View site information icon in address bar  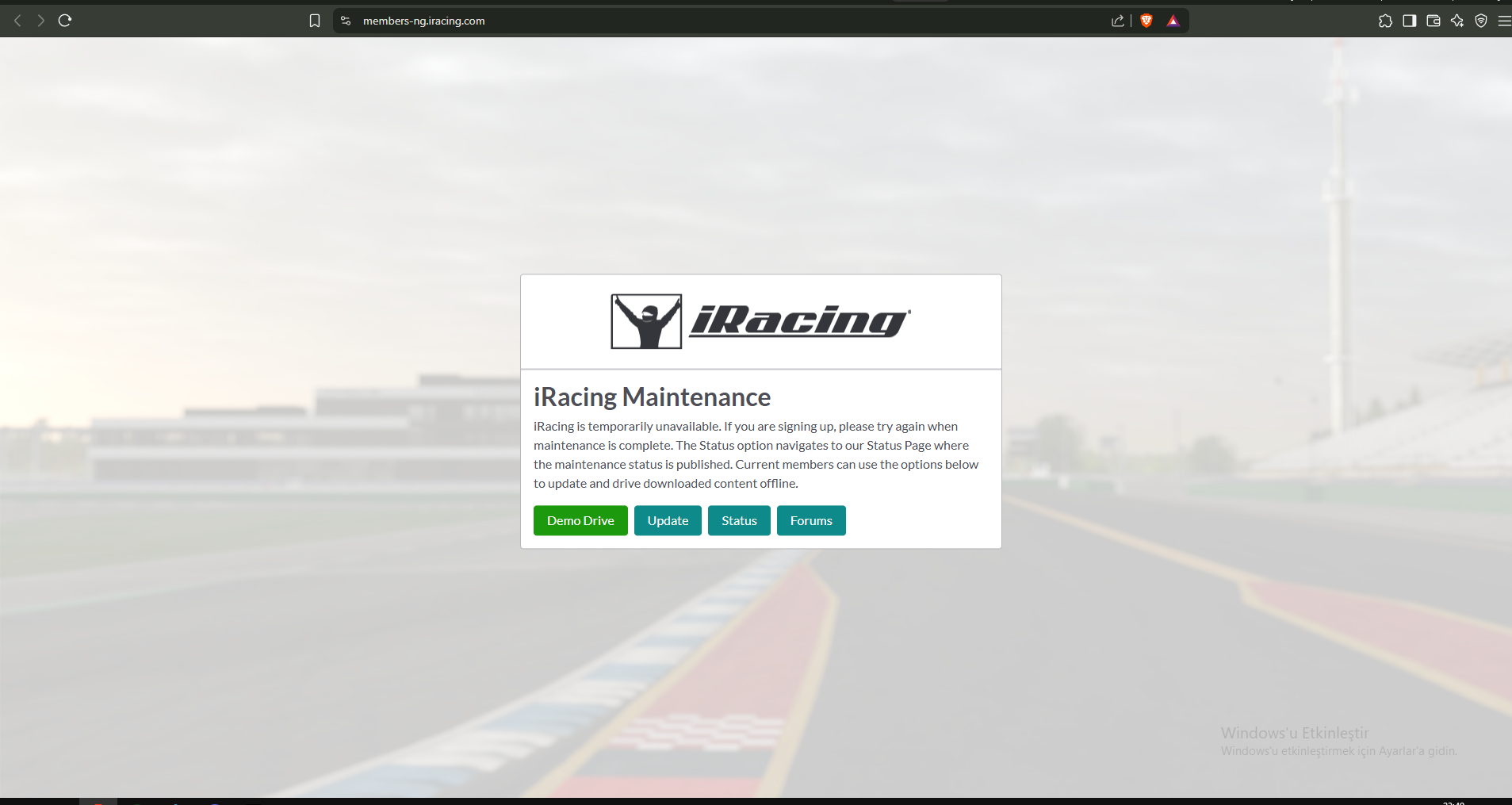point(346,21)
